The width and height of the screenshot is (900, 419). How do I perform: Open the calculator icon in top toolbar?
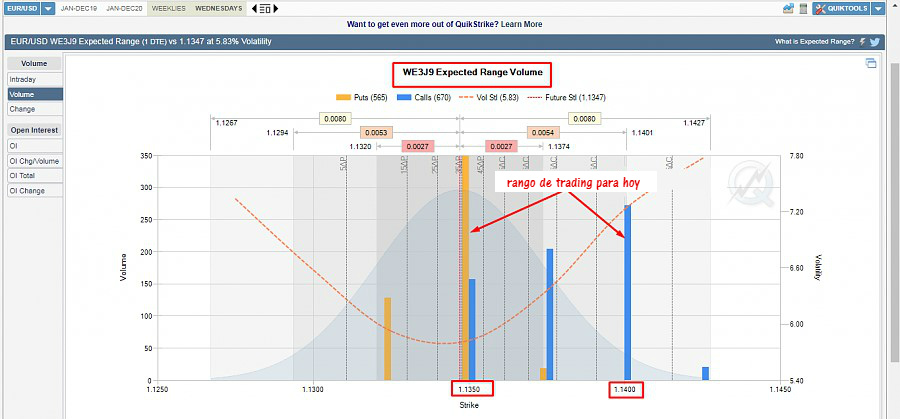[x=802, y=9]
